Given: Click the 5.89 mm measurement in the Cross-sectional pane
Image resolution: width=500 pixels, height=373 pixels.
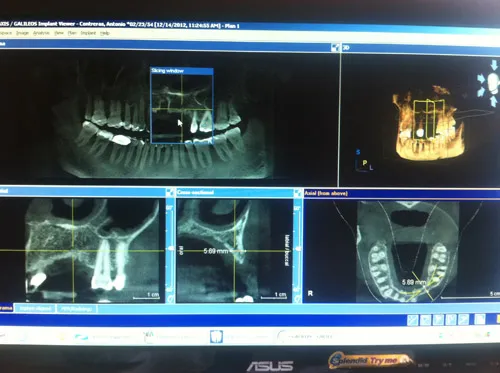Looking at the screenshot, I should point(216,251).
